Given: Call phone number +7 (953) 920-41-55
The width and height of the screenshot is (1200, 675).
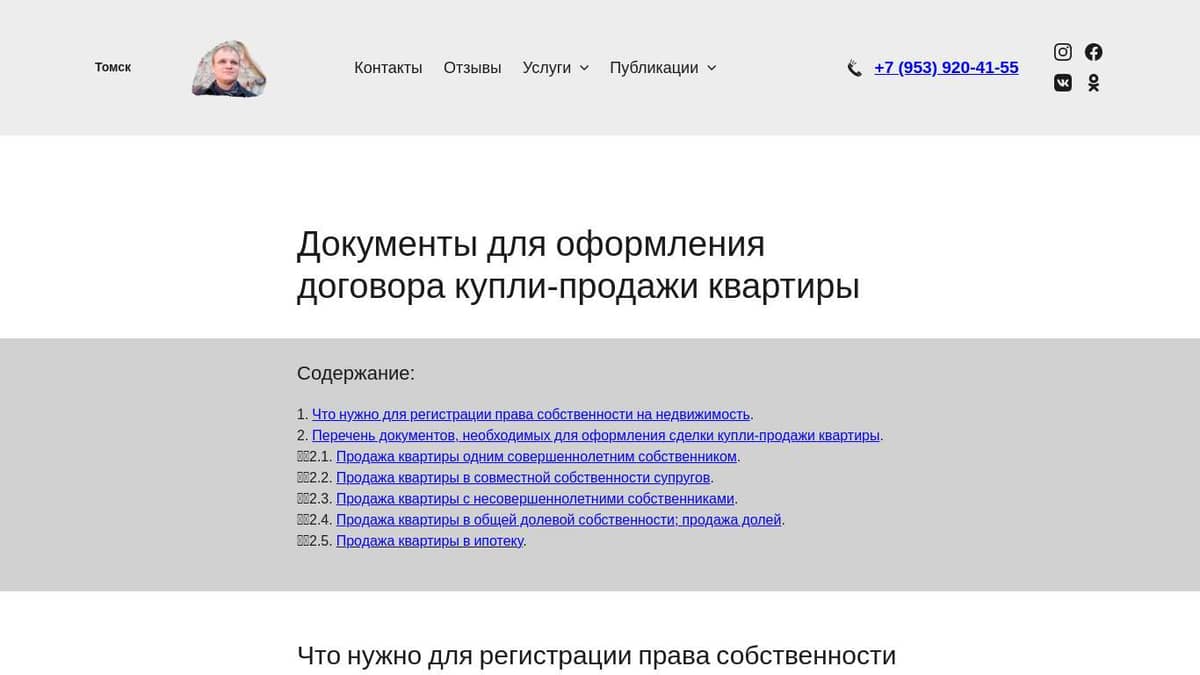Looking at the screenshot, I should pyautogui.click(x=946, y=68).
